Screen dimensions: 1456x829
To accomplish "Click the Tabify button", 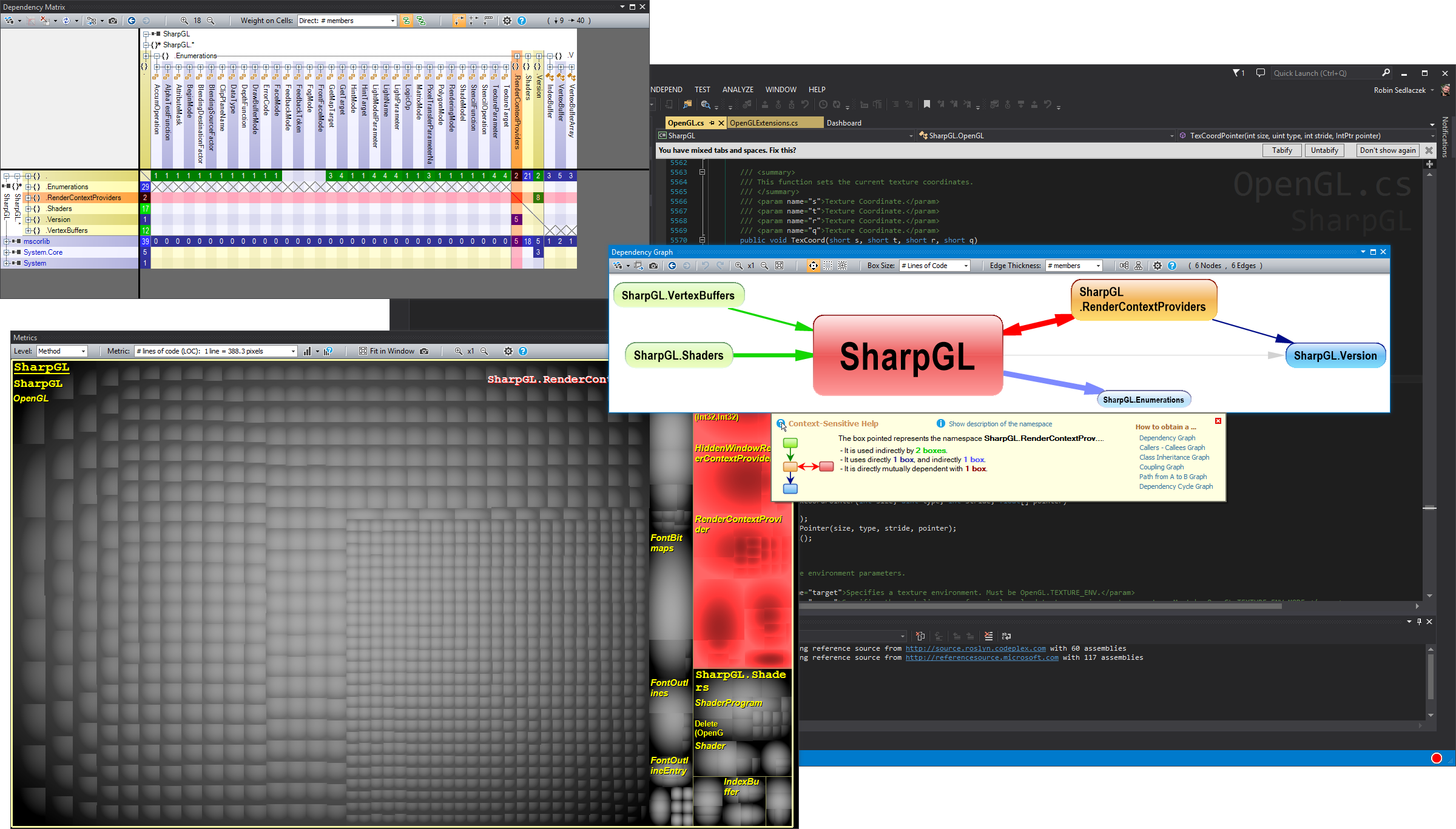I will [x=1282, y=150].
